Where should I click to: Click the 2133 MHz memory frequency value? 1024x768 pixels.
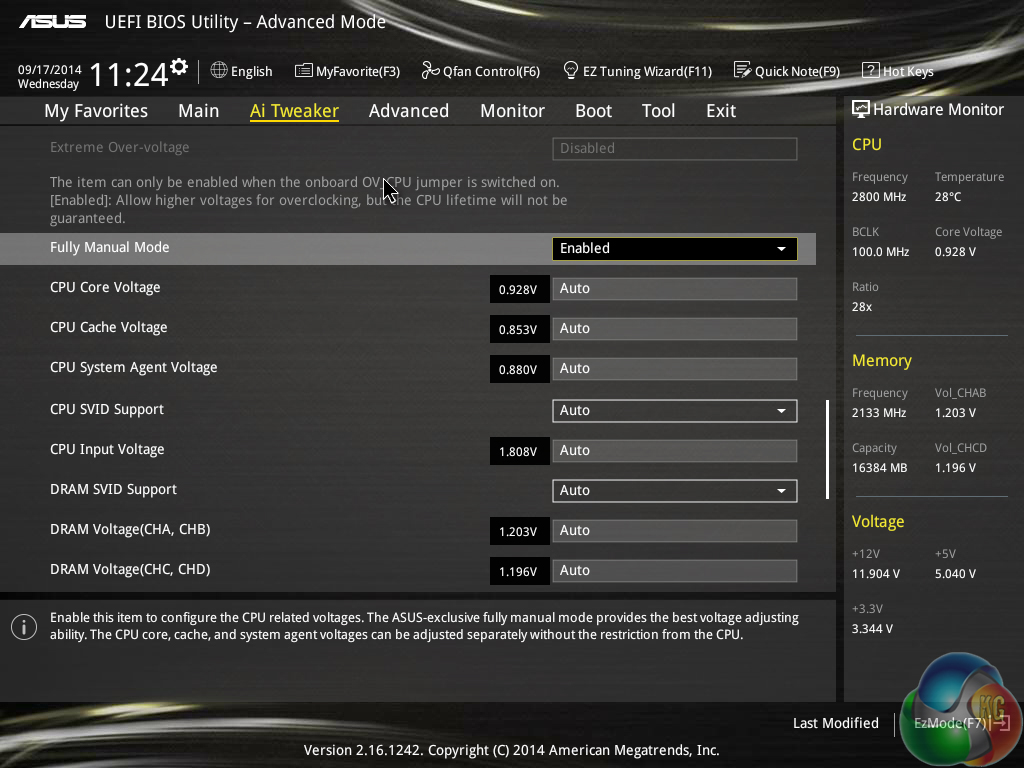coord(879,413)
